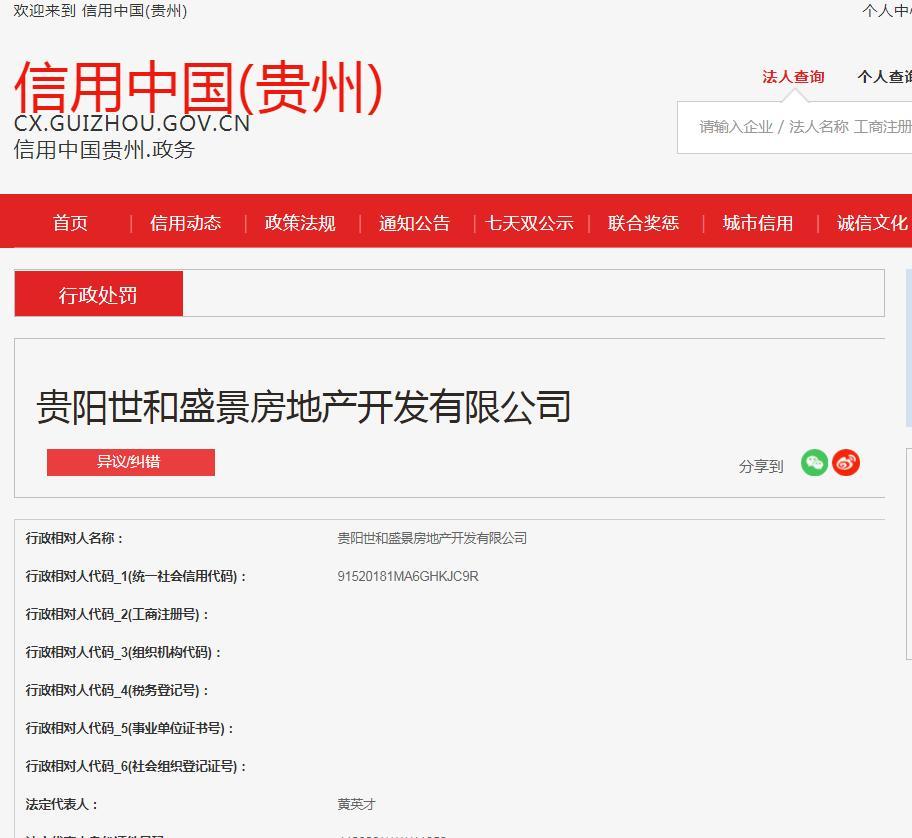Click 分享到 label
This screenshot has height=838, width=912.
click(x=761, y=466)
